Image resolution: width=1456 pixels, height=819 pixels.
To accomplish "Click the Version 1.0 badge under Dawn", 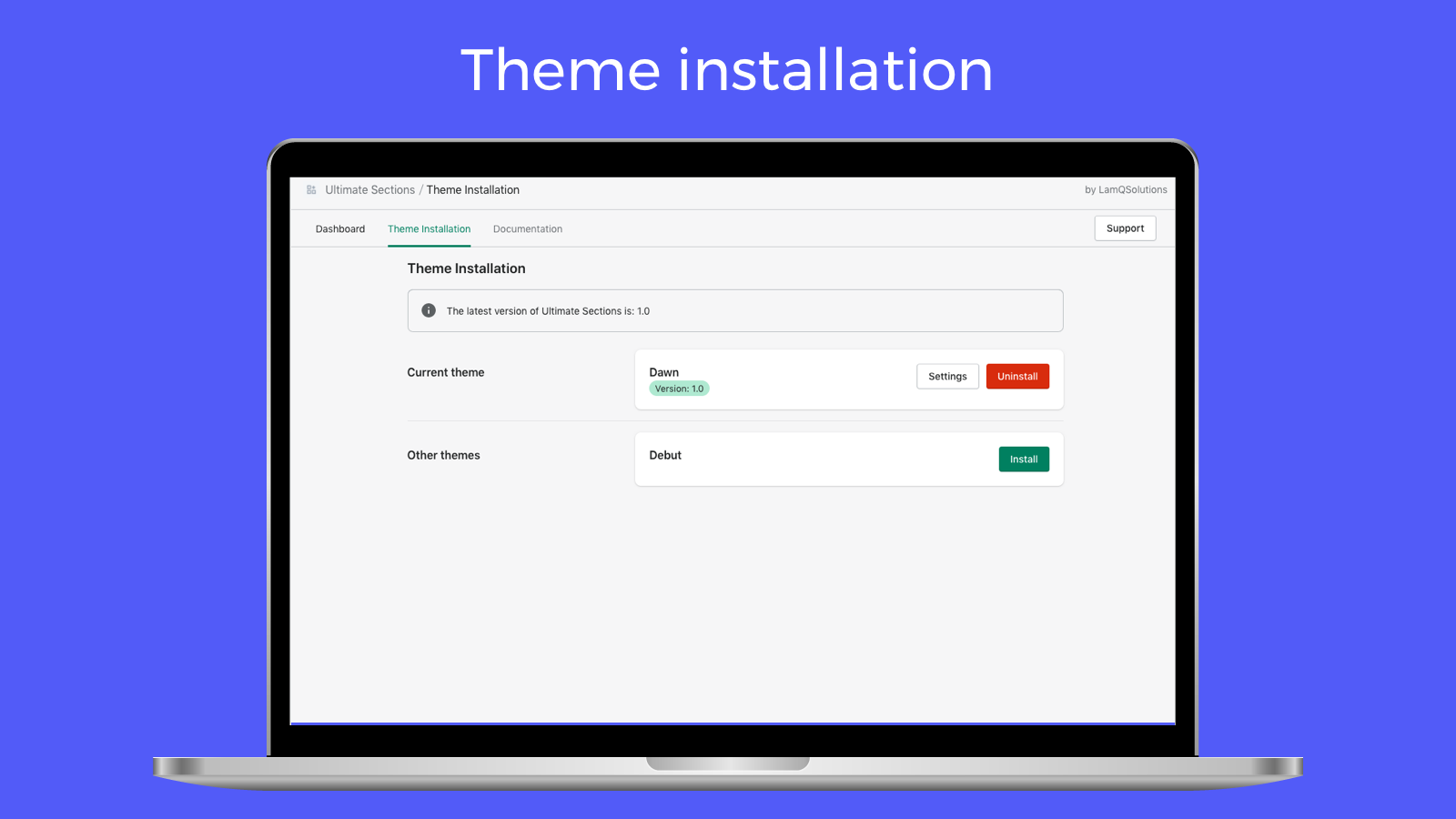I will pos(679,388).
